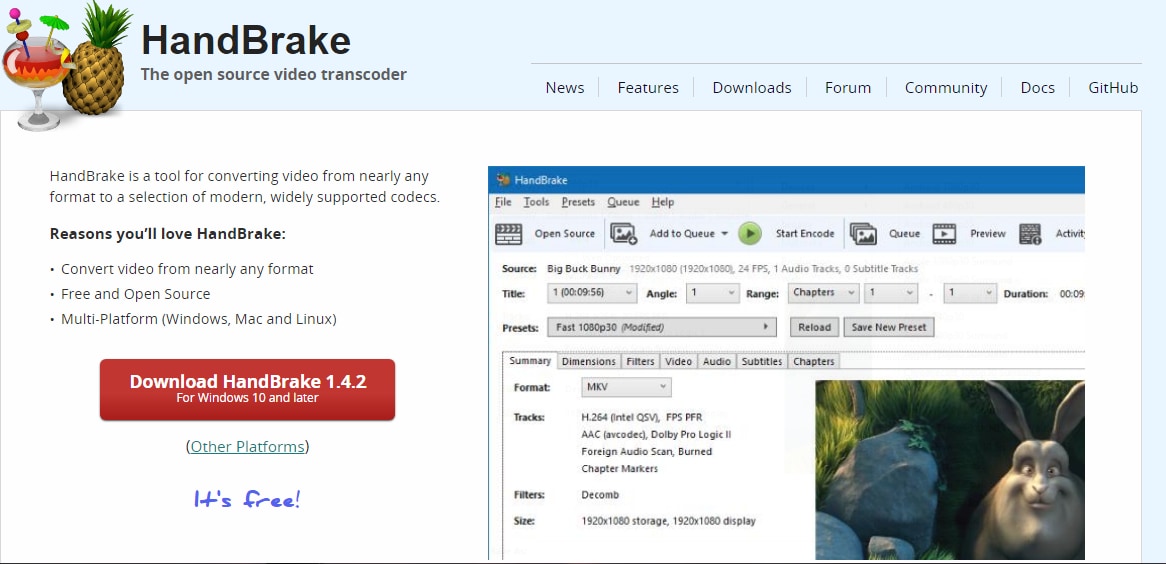Click the "Big Buck Bunny" source name

tap(584, 269)
